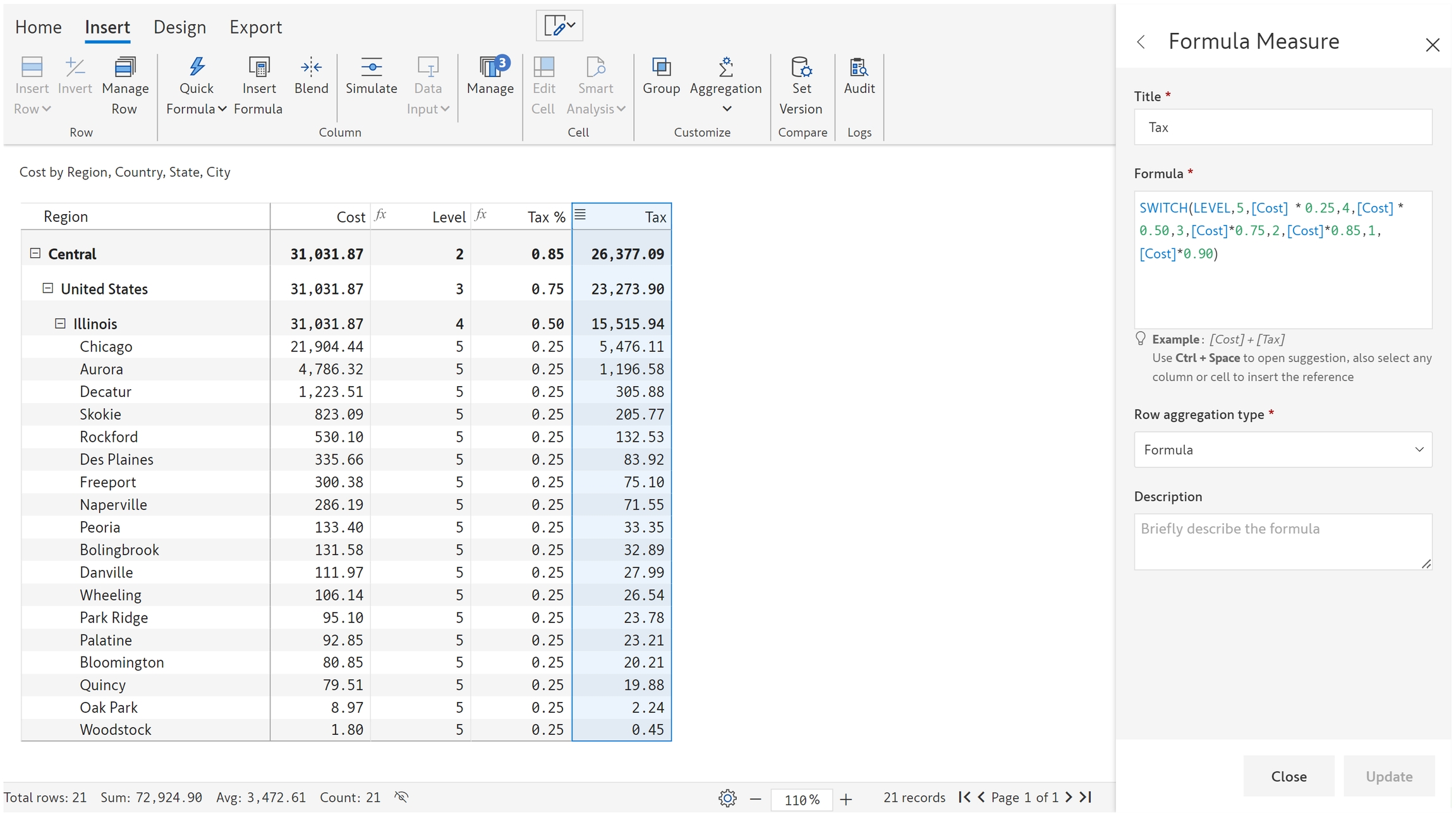This screenshot has height=817, width=1456.
Task: Click the Manage Row icon
Action: 124,68
